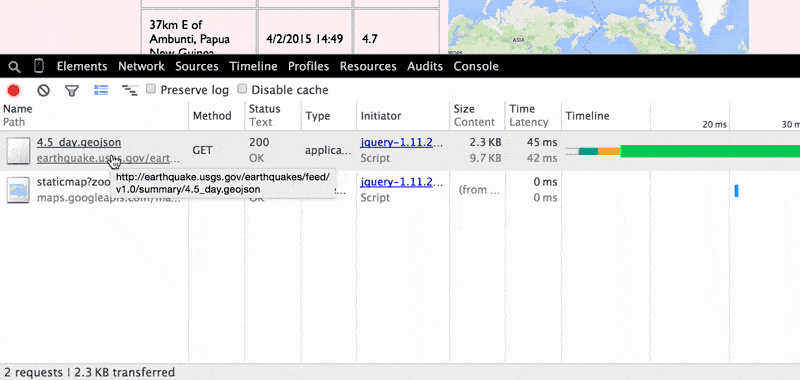This screenshot has height=380, width=800.
Task: Open the Network tab
Action: tap(141, 66)
